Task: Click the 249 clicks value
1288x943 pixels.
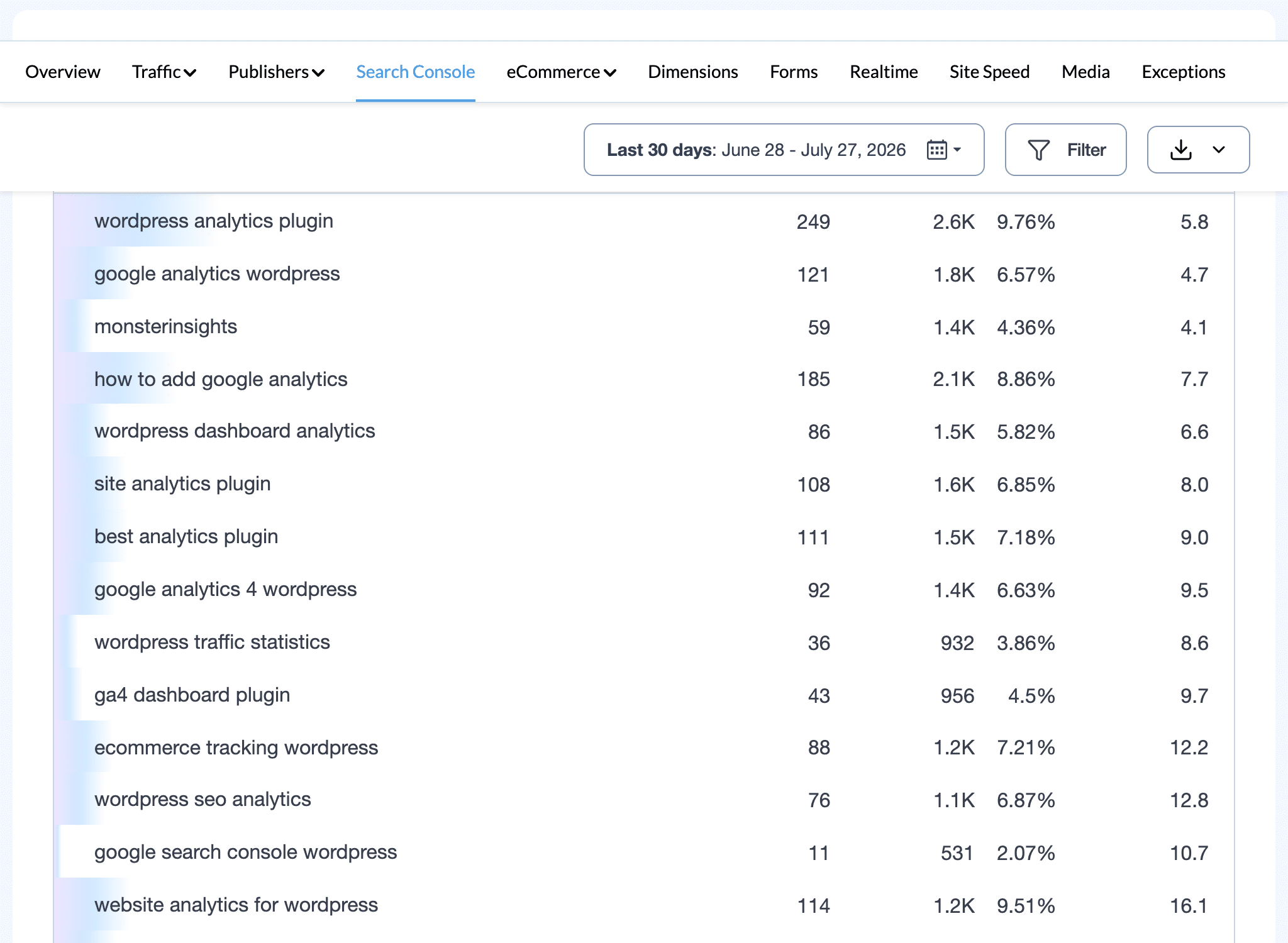Action: (x=813, y=222)
